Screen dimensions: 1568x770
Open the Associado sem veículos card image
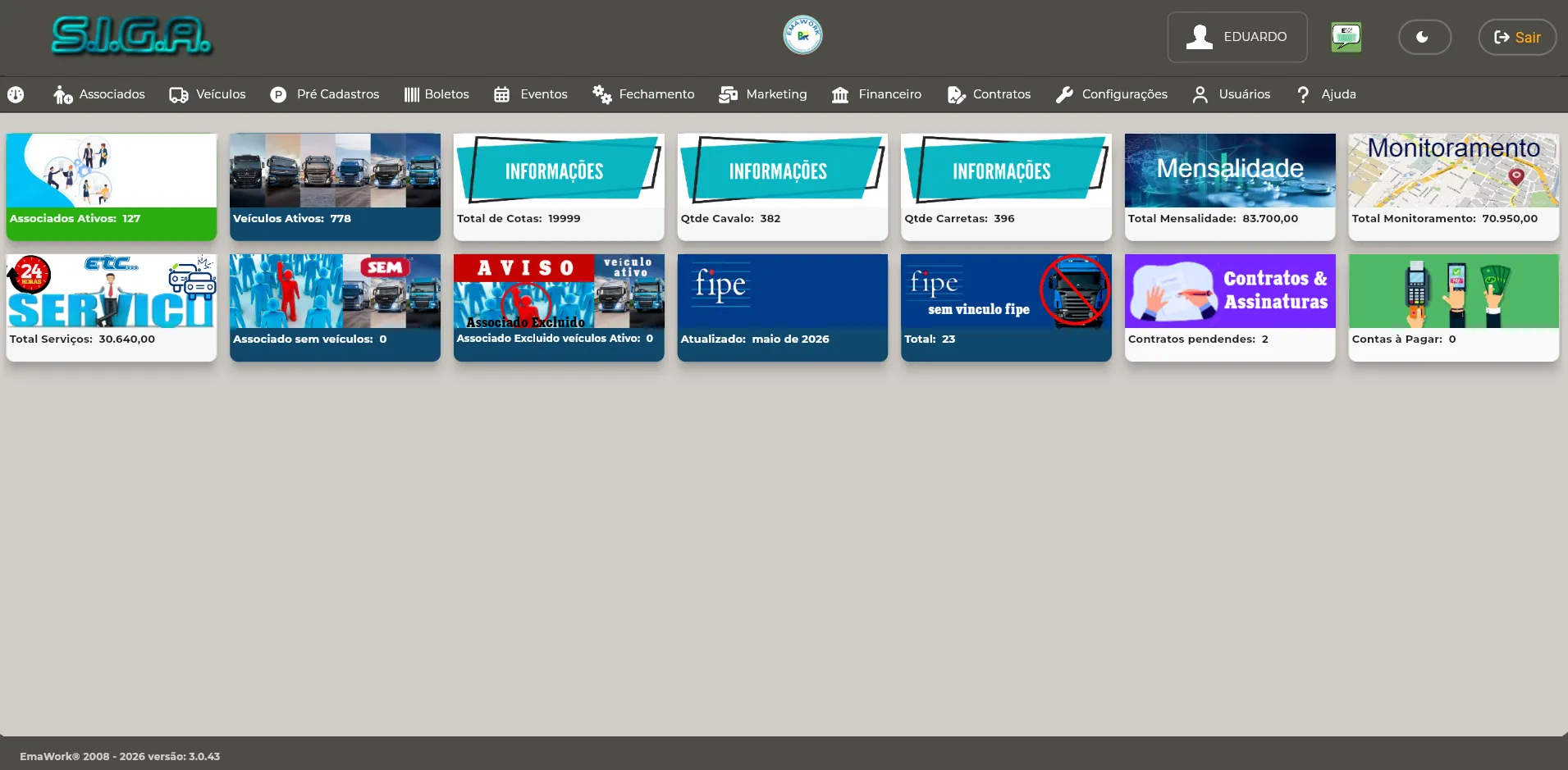pyautogui.click(x=335, y=291)
